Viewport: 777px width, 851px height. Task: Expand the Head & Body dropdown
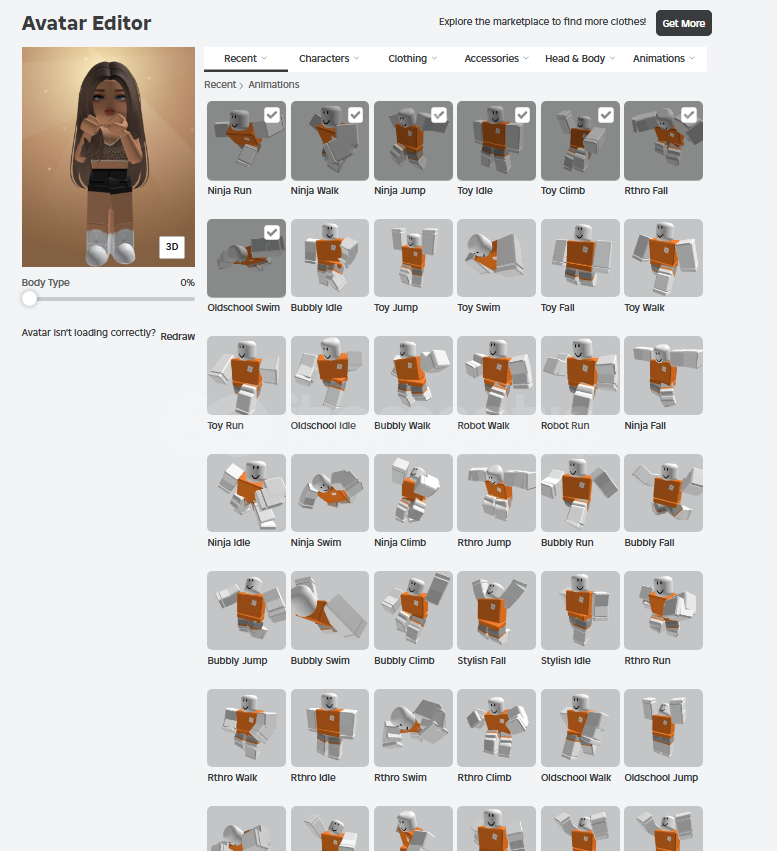pos(579,59)
